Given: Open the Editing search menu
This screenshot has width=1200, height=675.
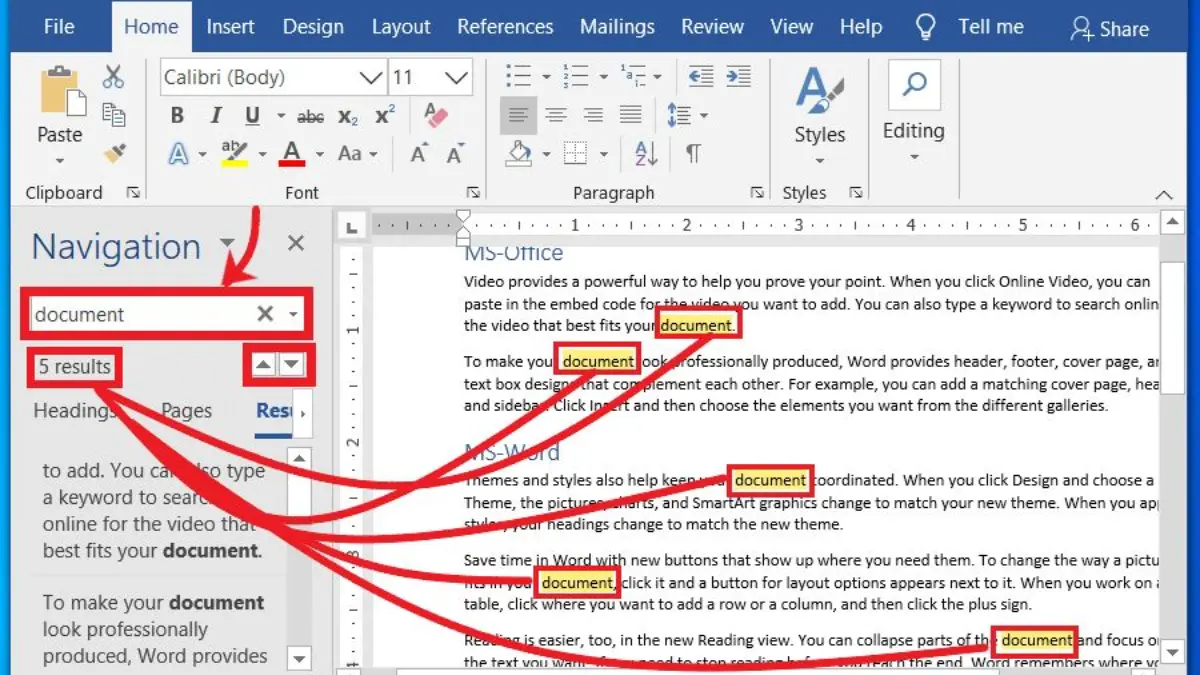Looking at the screenshot, I should 913,111.
